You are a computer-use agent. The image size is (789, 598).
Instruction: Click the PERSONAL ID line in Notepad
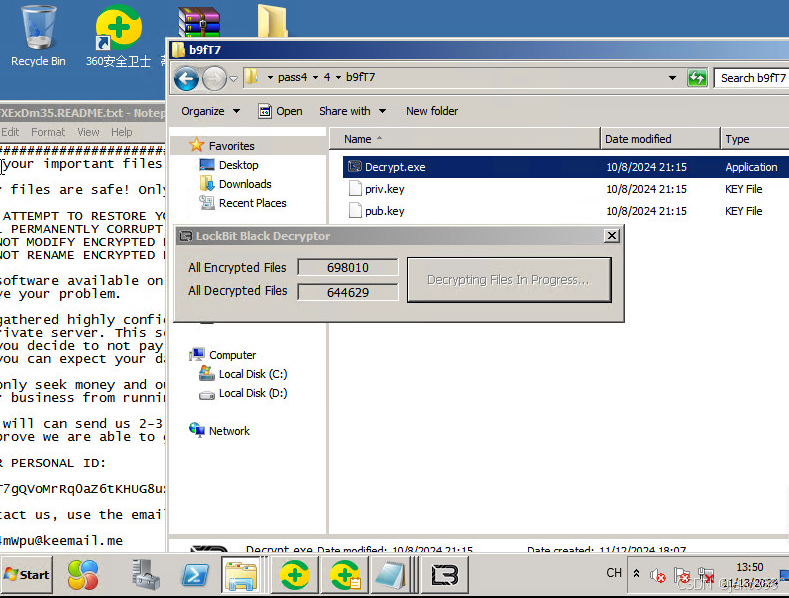pos(53,463)
